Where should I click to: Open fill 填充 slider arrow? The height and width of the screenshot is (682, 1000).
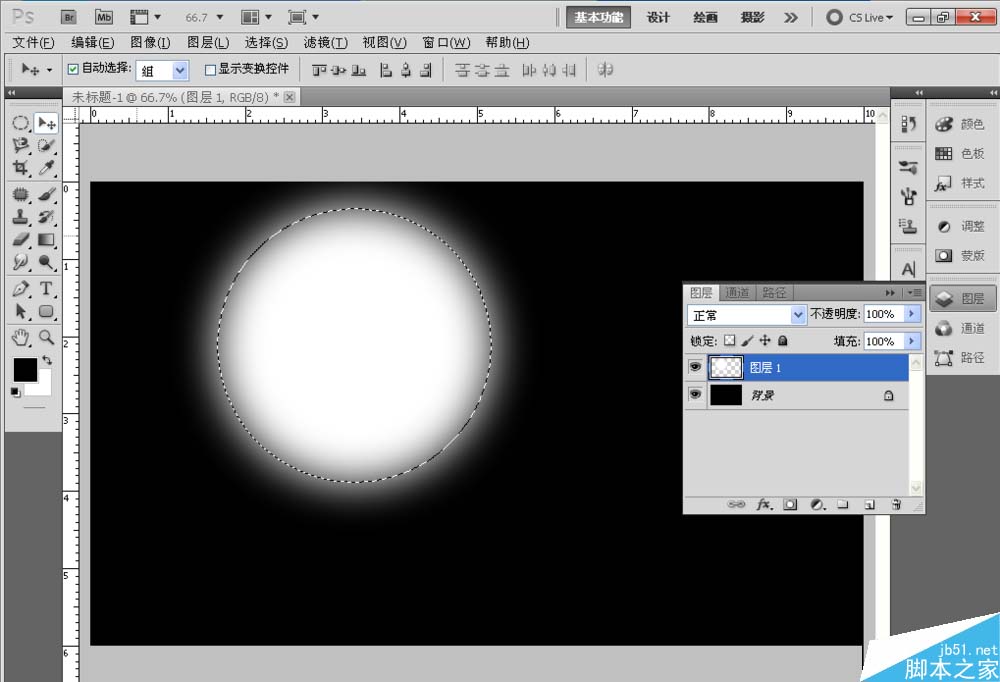(912, 341)
